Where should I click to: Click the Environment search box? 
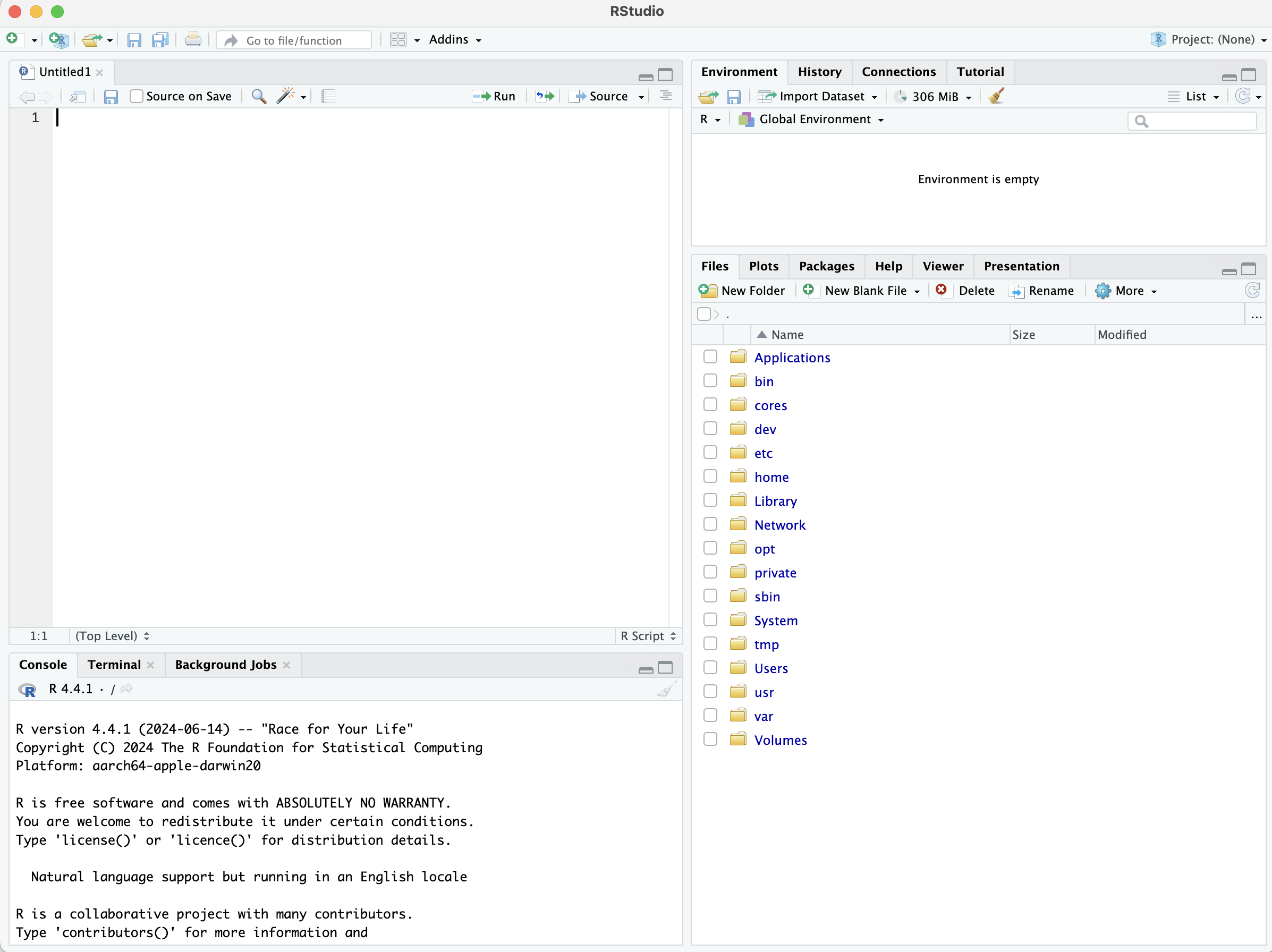click(x=1192, y=121)
